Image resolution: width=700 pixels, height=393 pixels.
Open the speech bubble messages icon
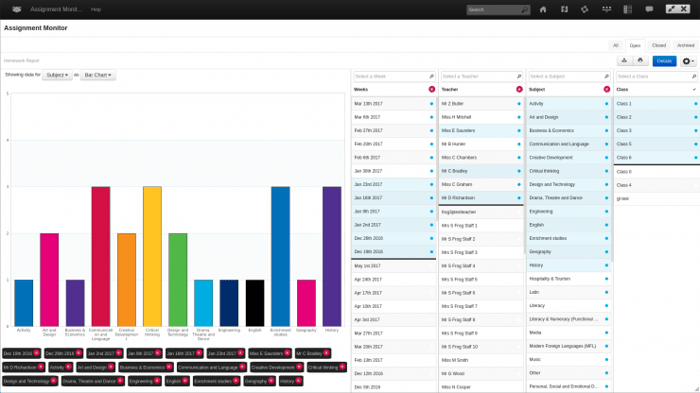(649, 9)
